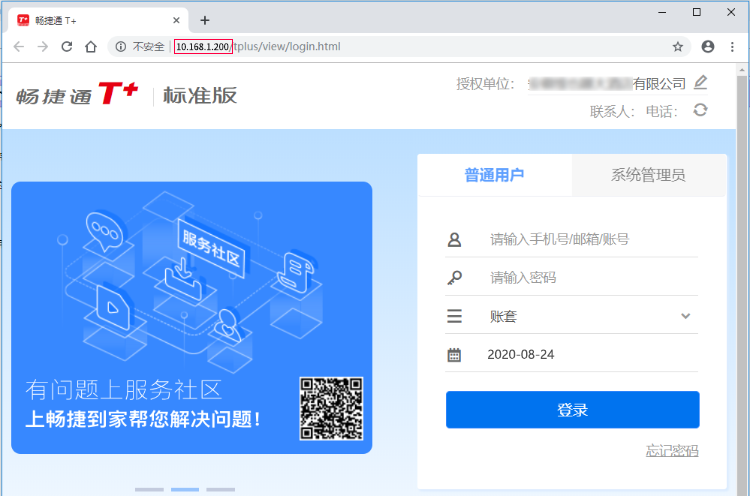This screenshot has height=496, width=750.
Task: Bookmark this page with the star icon
Action: (x=677, y=46)
